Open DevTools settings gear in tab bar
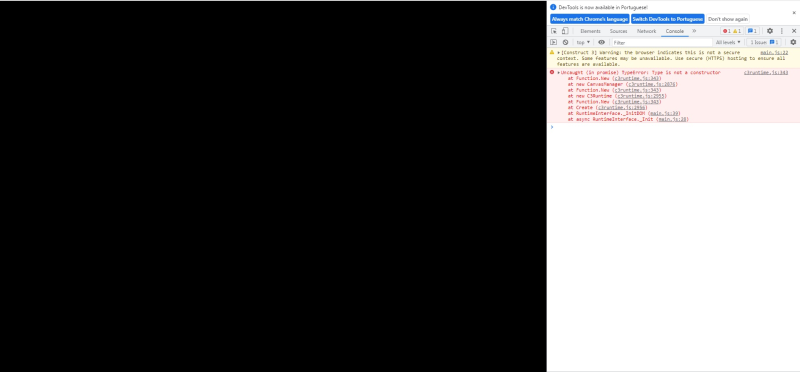Screen dimensions: 800x372 770,31
